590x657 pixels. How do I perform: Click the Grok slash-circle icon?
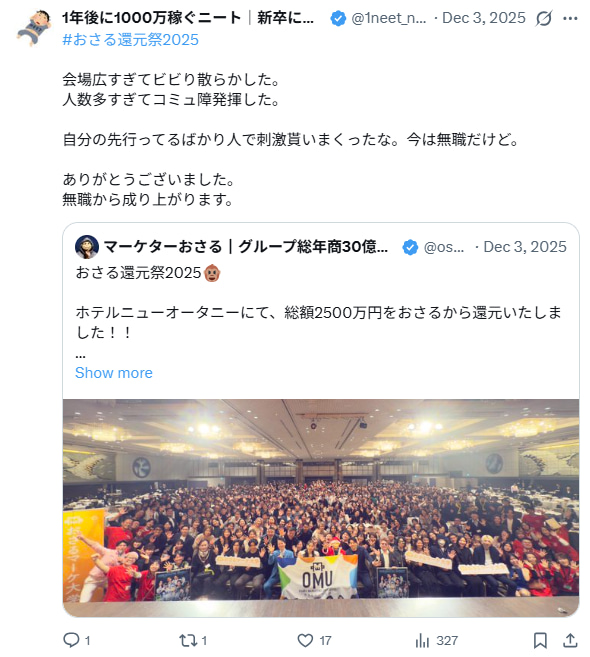(x=543, y=18)
